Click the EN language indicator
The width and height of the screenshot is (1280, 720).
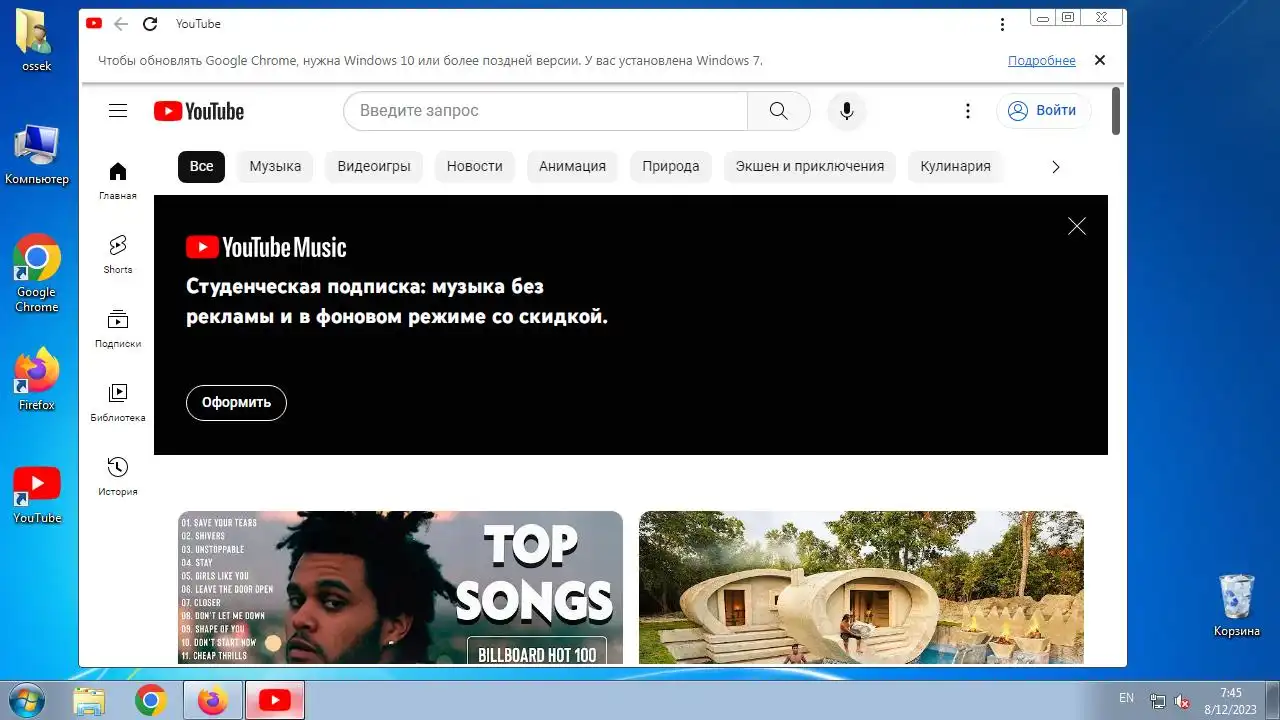pyautogui.click(x=1127, y=698)
